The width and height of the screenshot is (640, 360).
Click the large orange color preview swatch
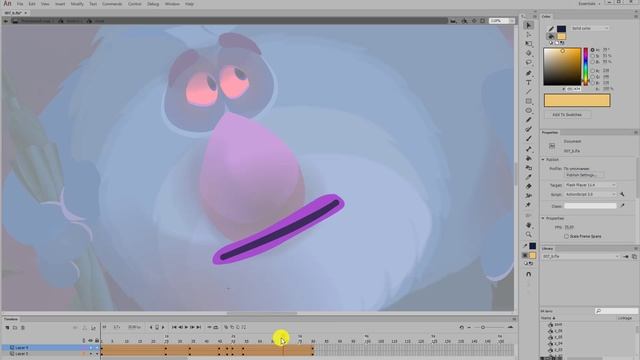(577, 100)
